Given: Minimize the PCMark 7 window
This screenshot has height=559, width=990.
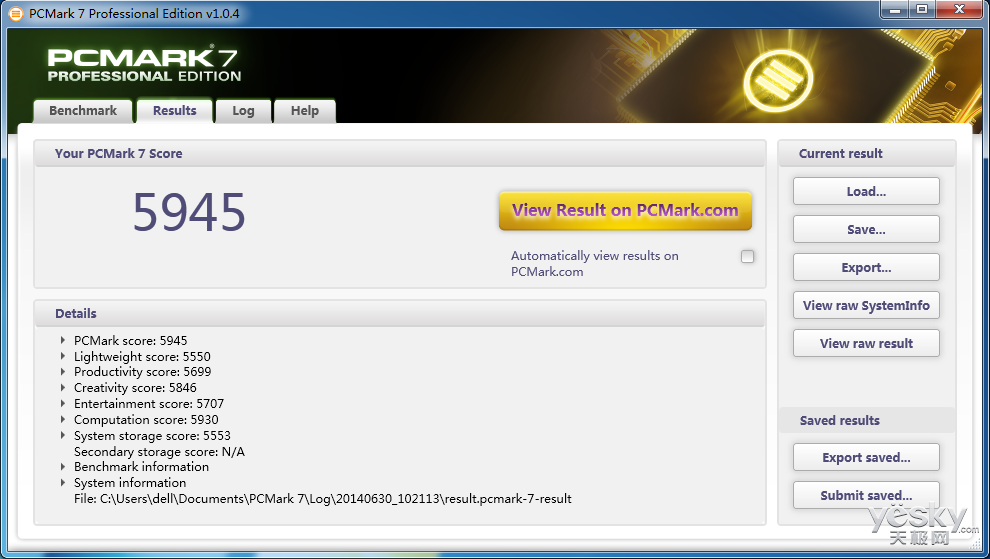Looking at the screenshot, I should (x=895, y=9).
